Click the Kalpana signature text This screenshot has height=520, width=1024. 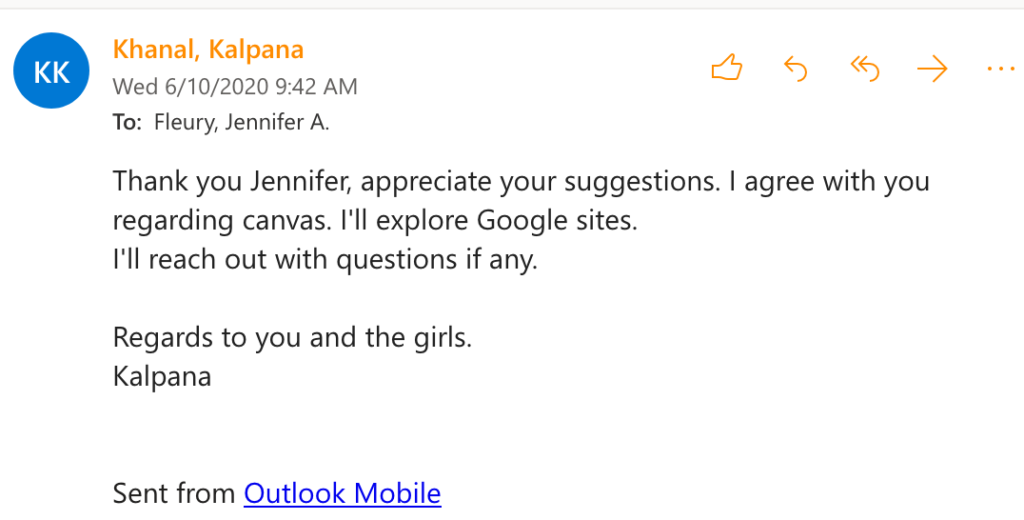pos(162,377)
